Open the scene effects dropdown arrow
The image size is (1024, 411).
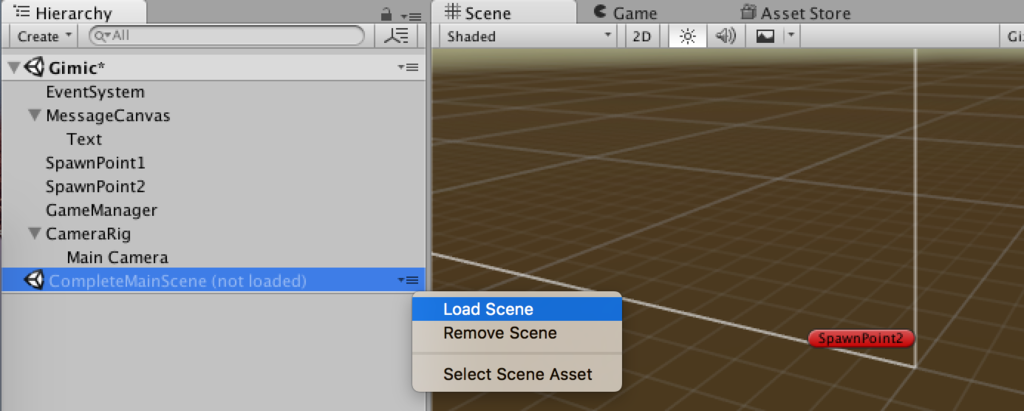[791, 37]
